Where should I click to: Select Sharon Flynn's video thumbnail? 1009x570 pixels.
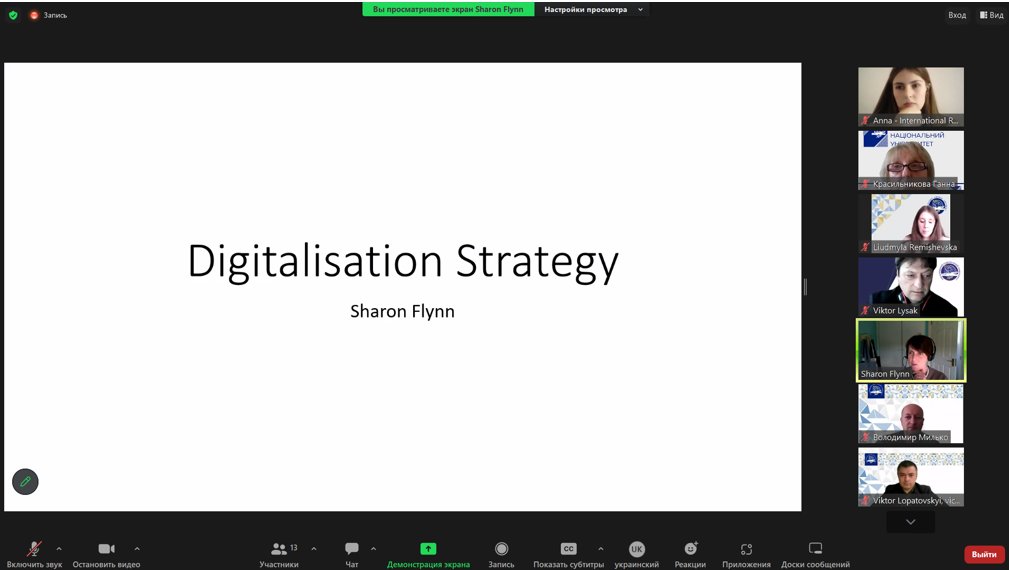pyautogui.click(x=911, y=350)
